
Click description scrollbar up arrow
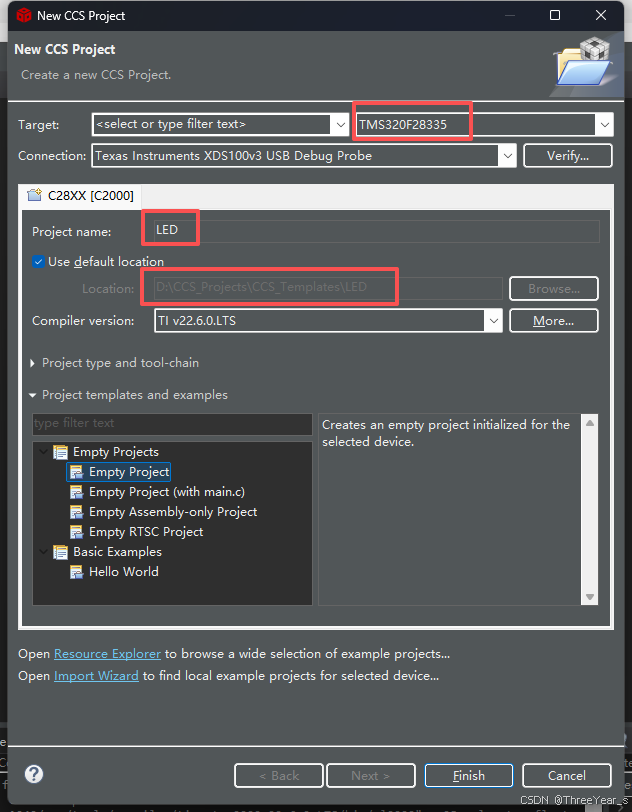click(590, 423)
